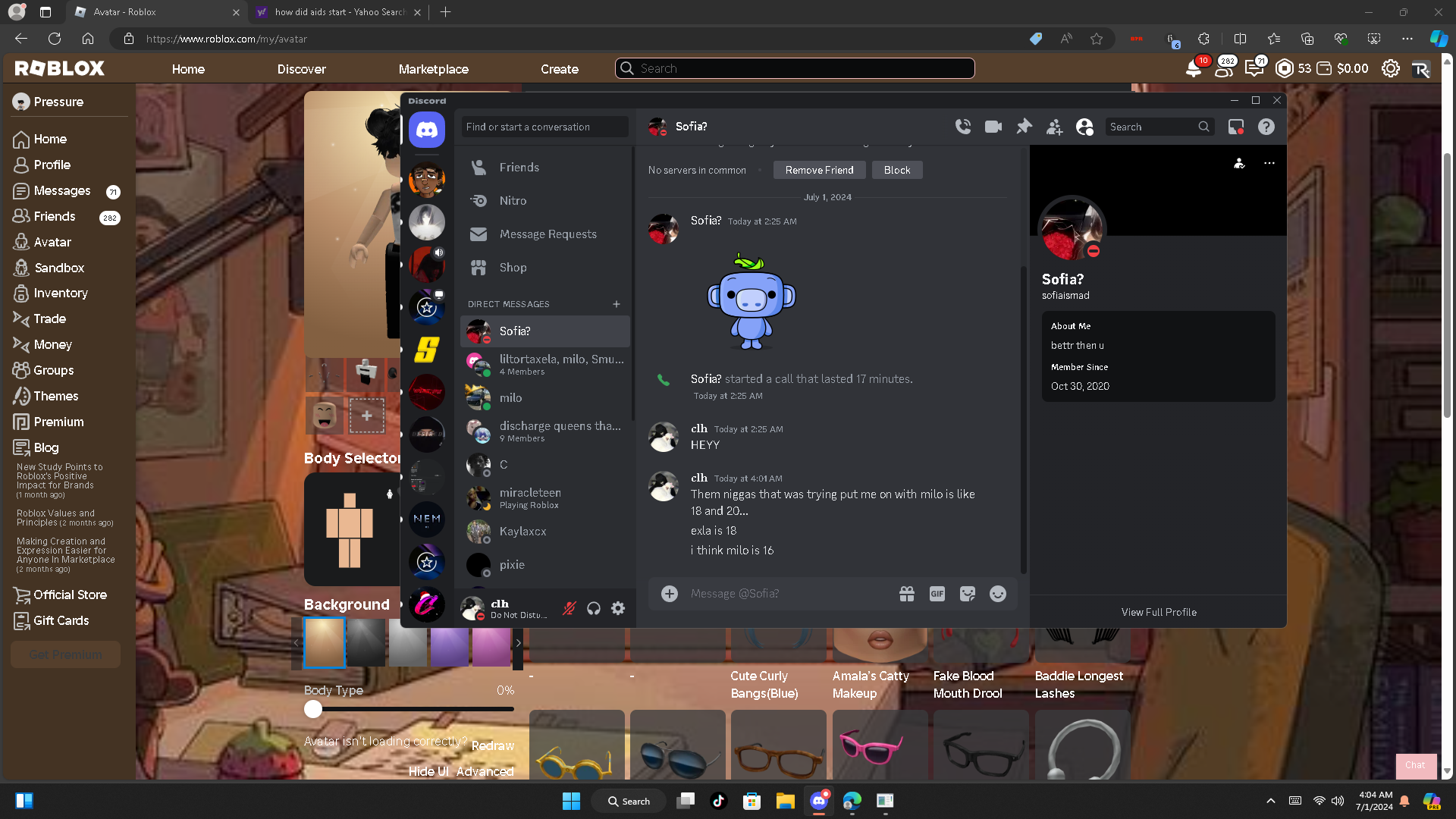Select the purple background swatch
This screenshot has height=819, width=1456.
pos(450,642)
